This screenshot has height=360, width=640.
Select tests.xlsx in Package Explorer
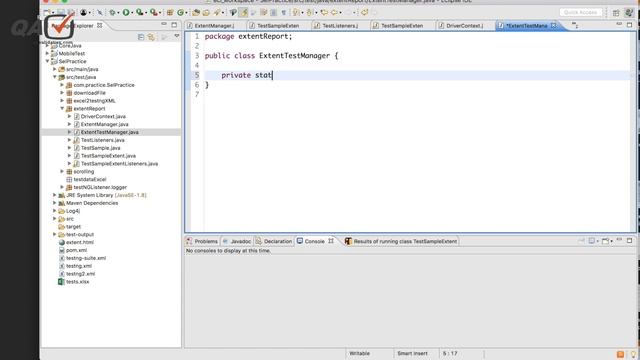pyautogui.click(x=77, y=282)
